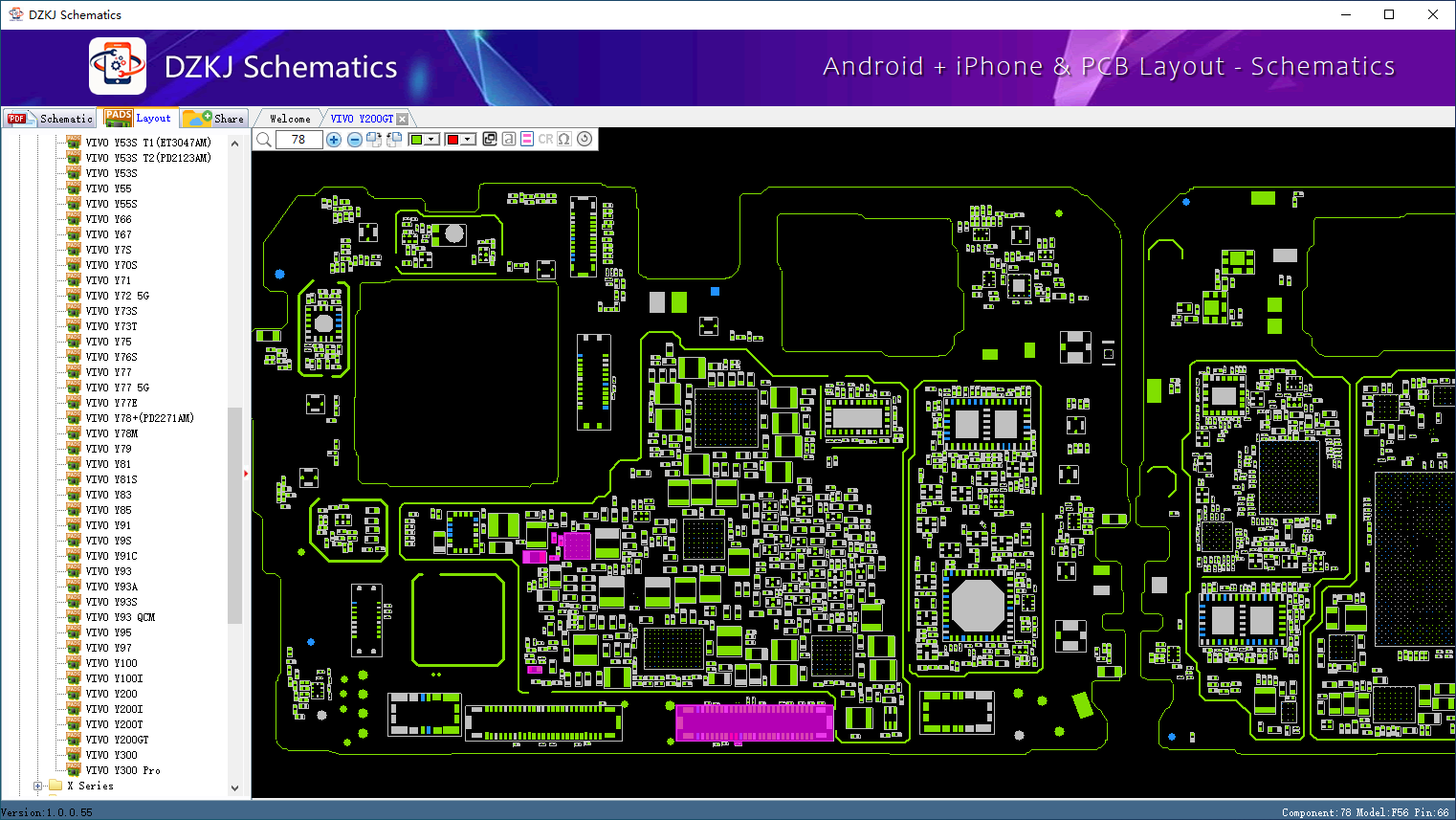
Task: Open VIVO Y93 QCM layout
Action: (x=120, y=617)
